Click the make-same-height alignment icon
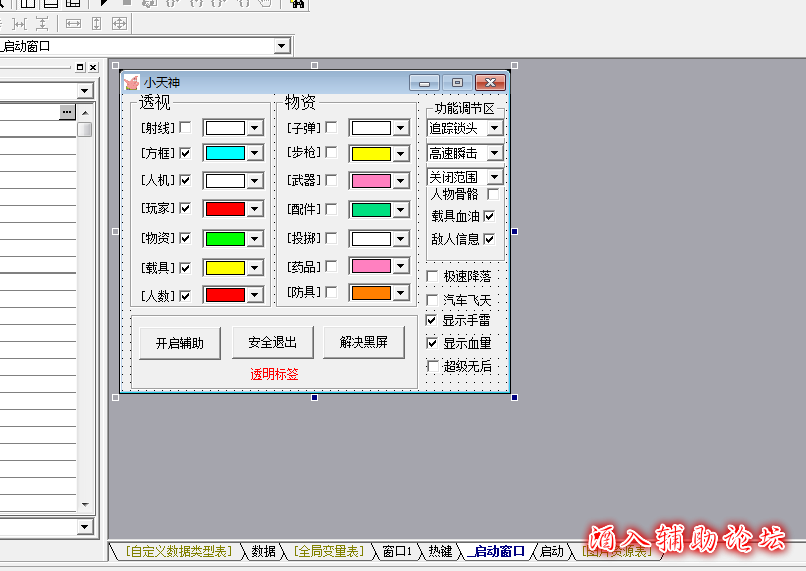The height and width of the screenshot is (571, 806). coord(96,23)
